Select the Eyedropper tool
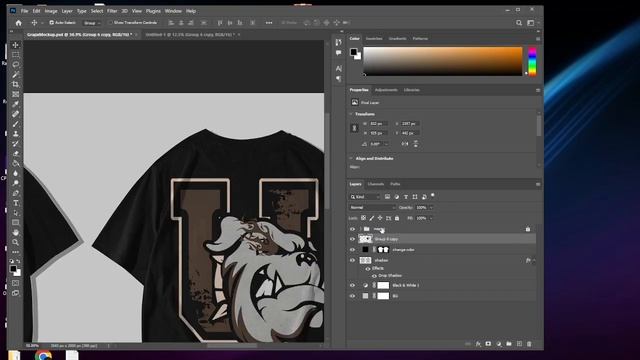The width and height of the screenshot is (640, 360). click(x=16, y=104)
